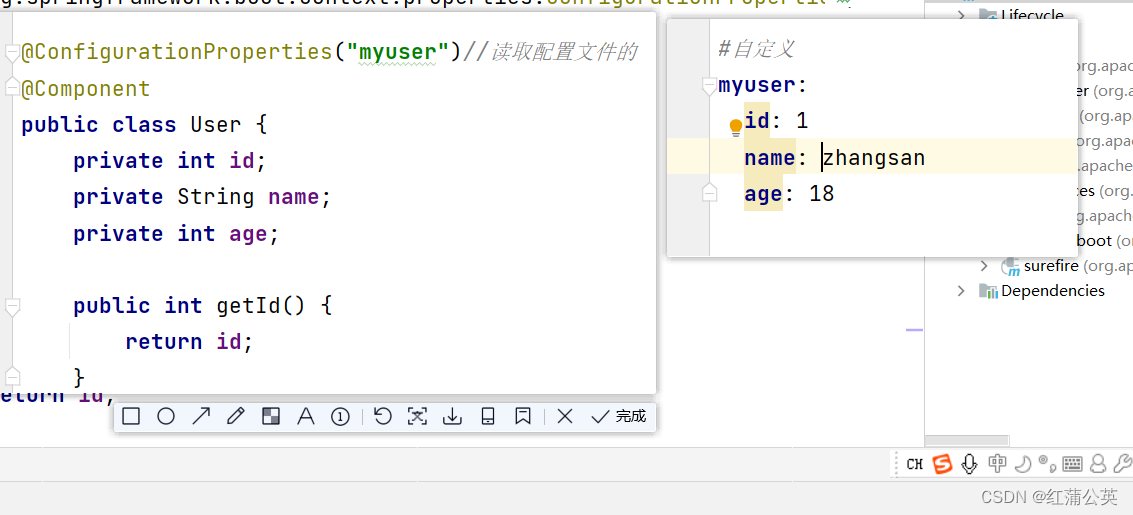
Task: Click the age key in YAML
Action: click(764, 194)
